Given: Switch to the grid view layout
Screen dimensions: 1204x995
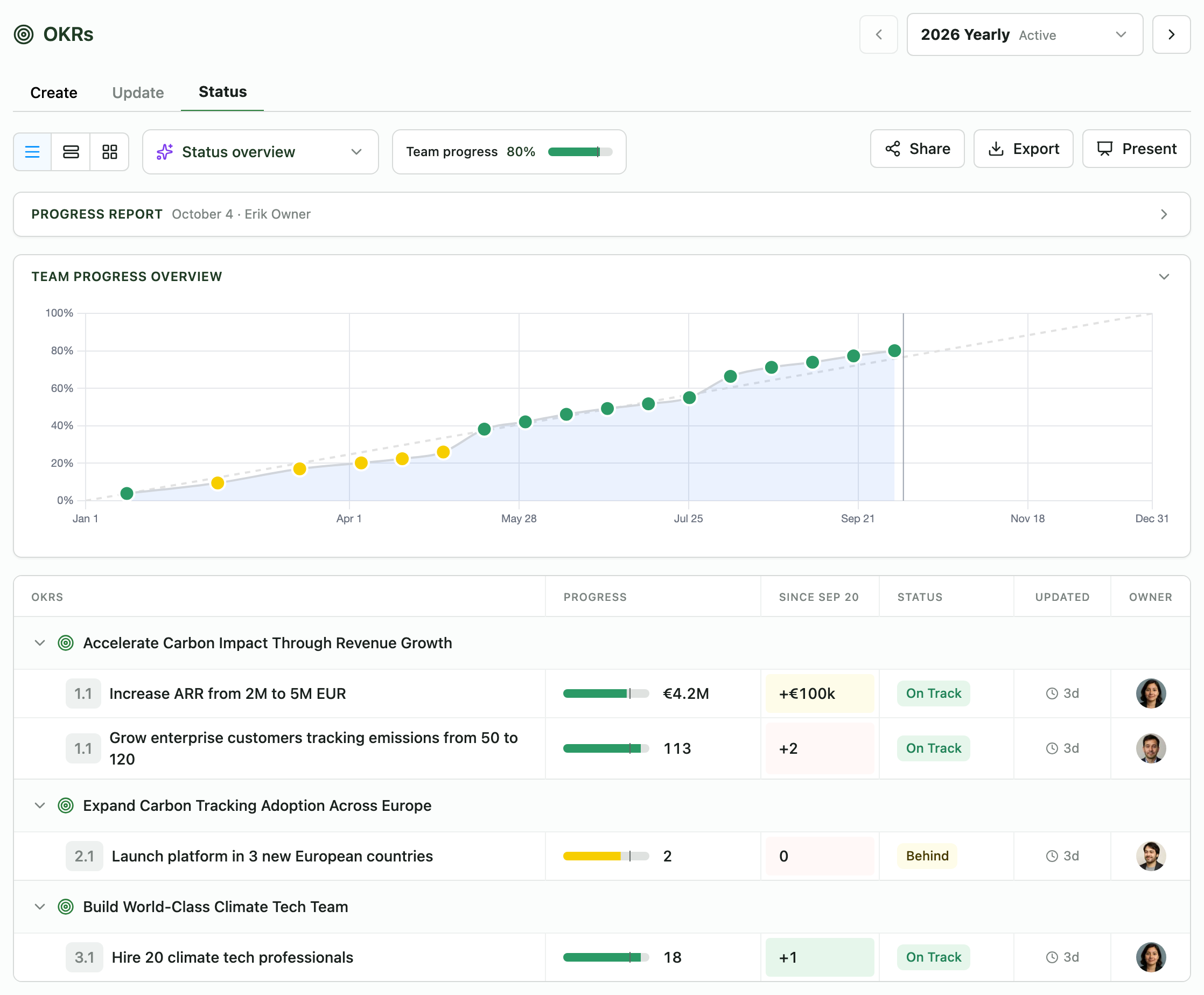Looking at the screenshot, I should click(x=109, y=152).
